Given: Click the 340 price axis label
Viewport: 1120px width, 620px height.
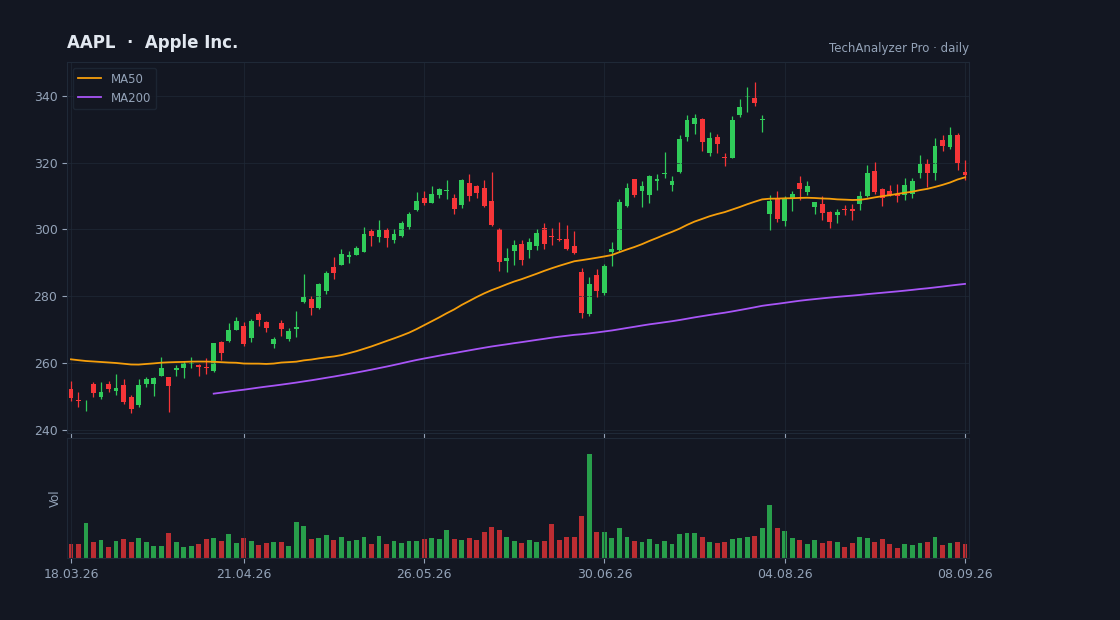Looking at the screenshot, I should tap(46, 96).
